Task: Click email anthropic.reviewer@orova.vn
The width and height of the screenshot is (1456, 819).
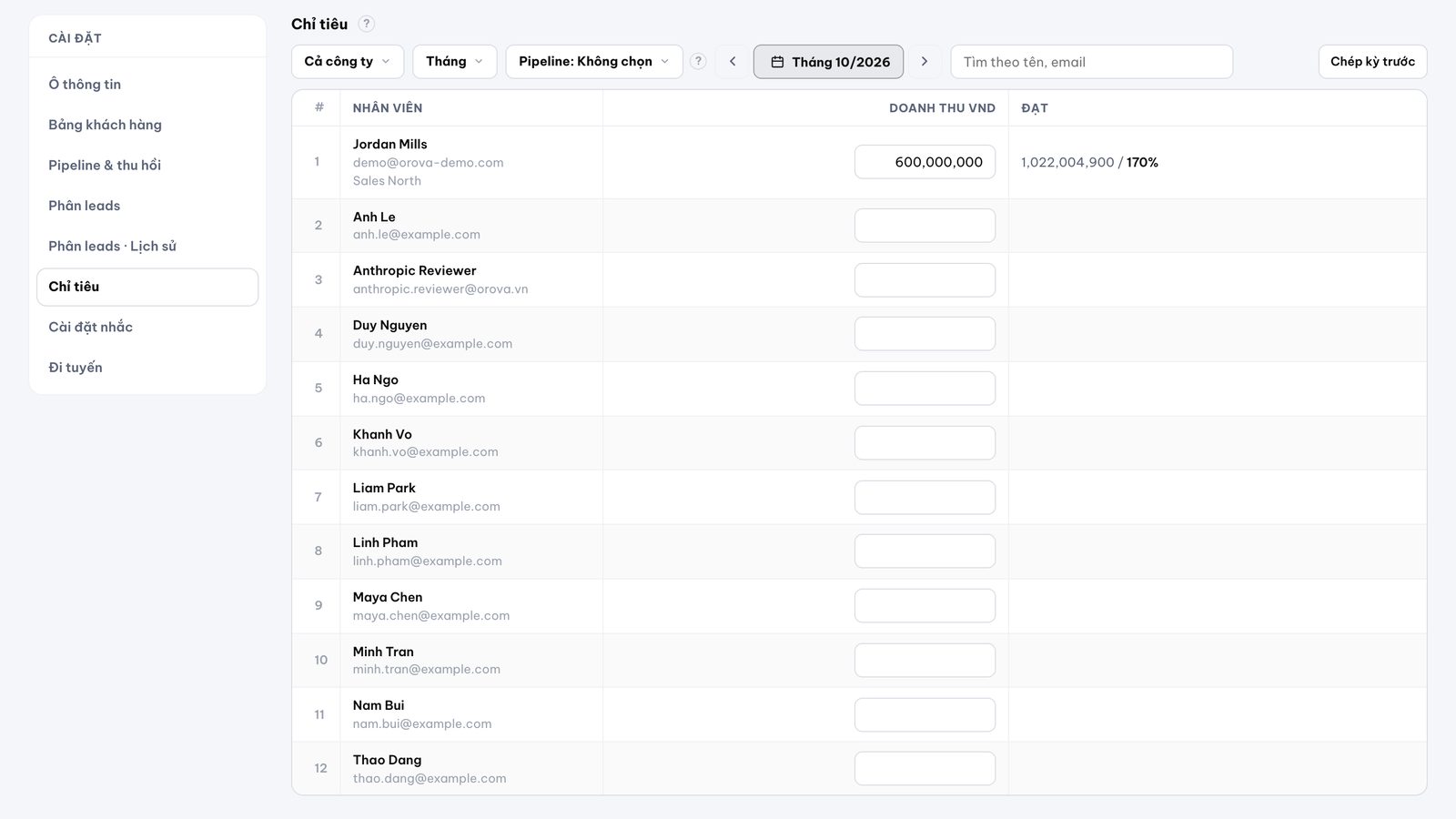Action: point(440,288)
